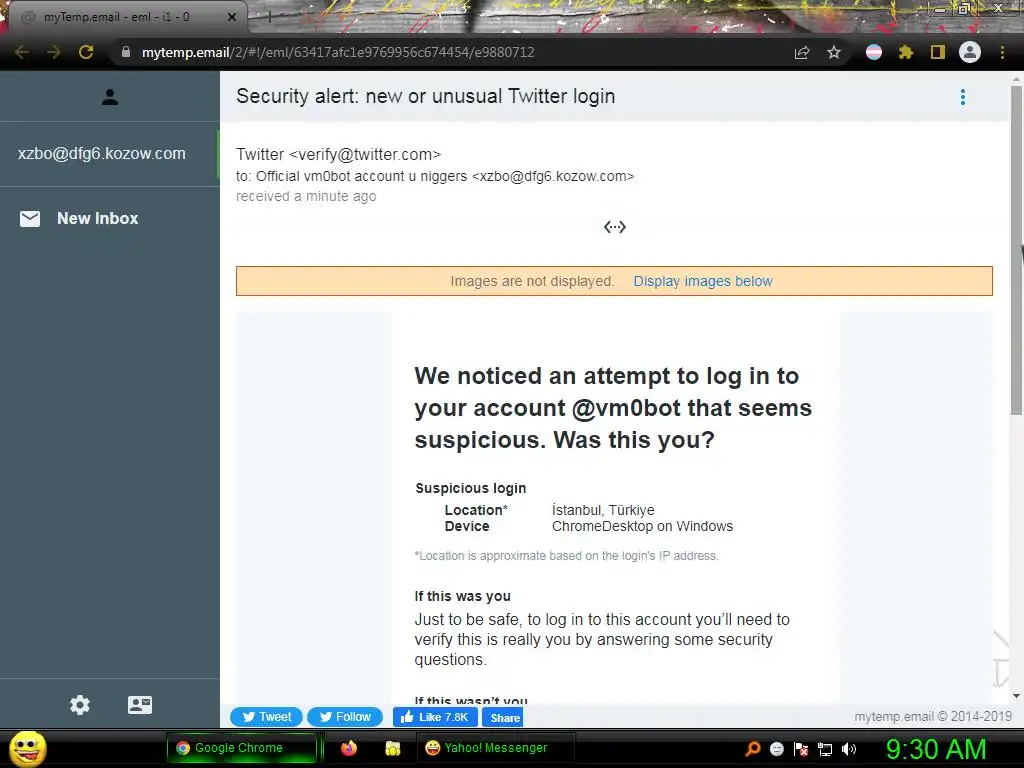Click the Facebook Share button
This screenshot has height=768, width=1024.
(x=503, y=717)
